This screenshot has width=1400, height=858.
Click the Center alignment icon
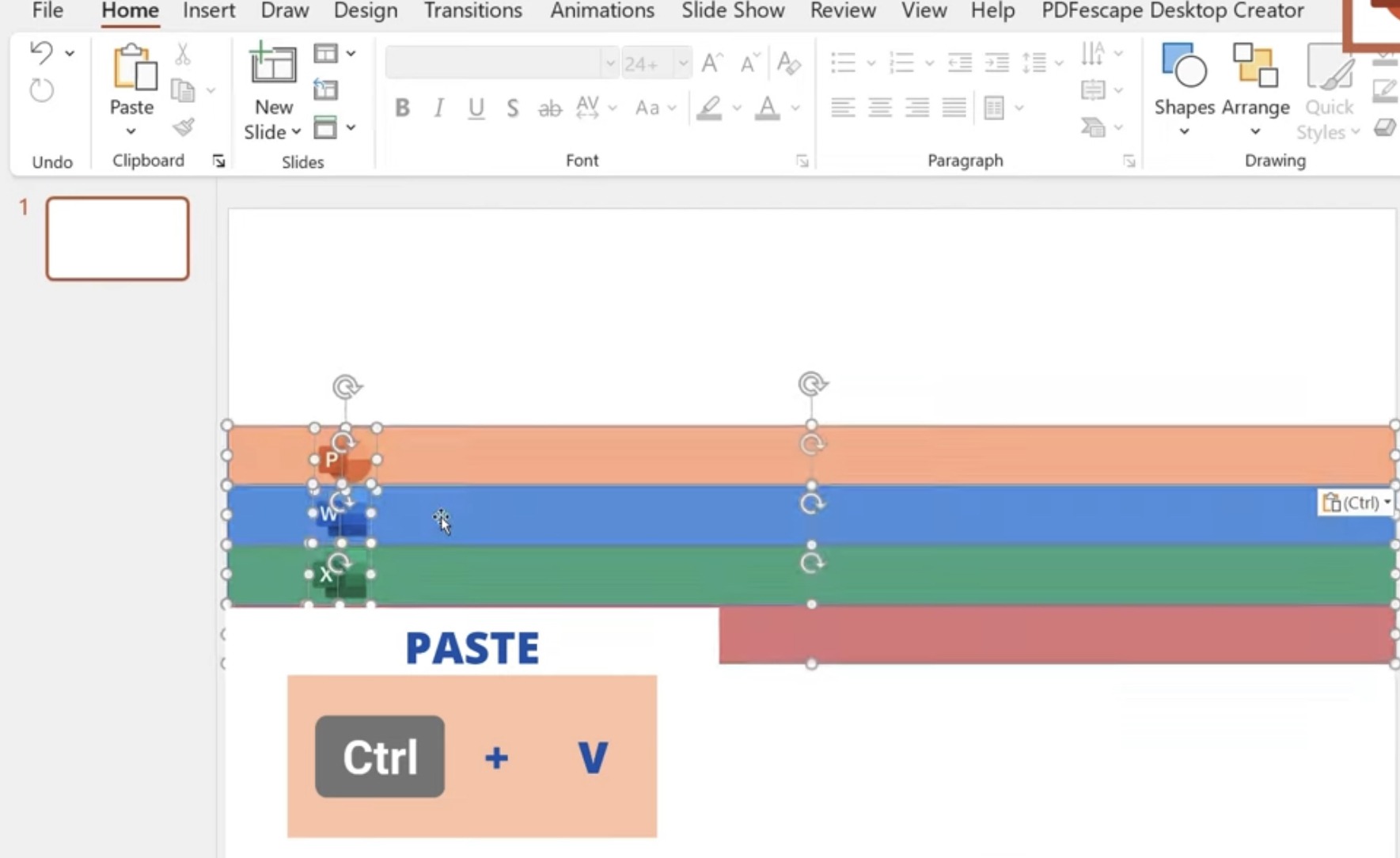click(x=880, y=108)
